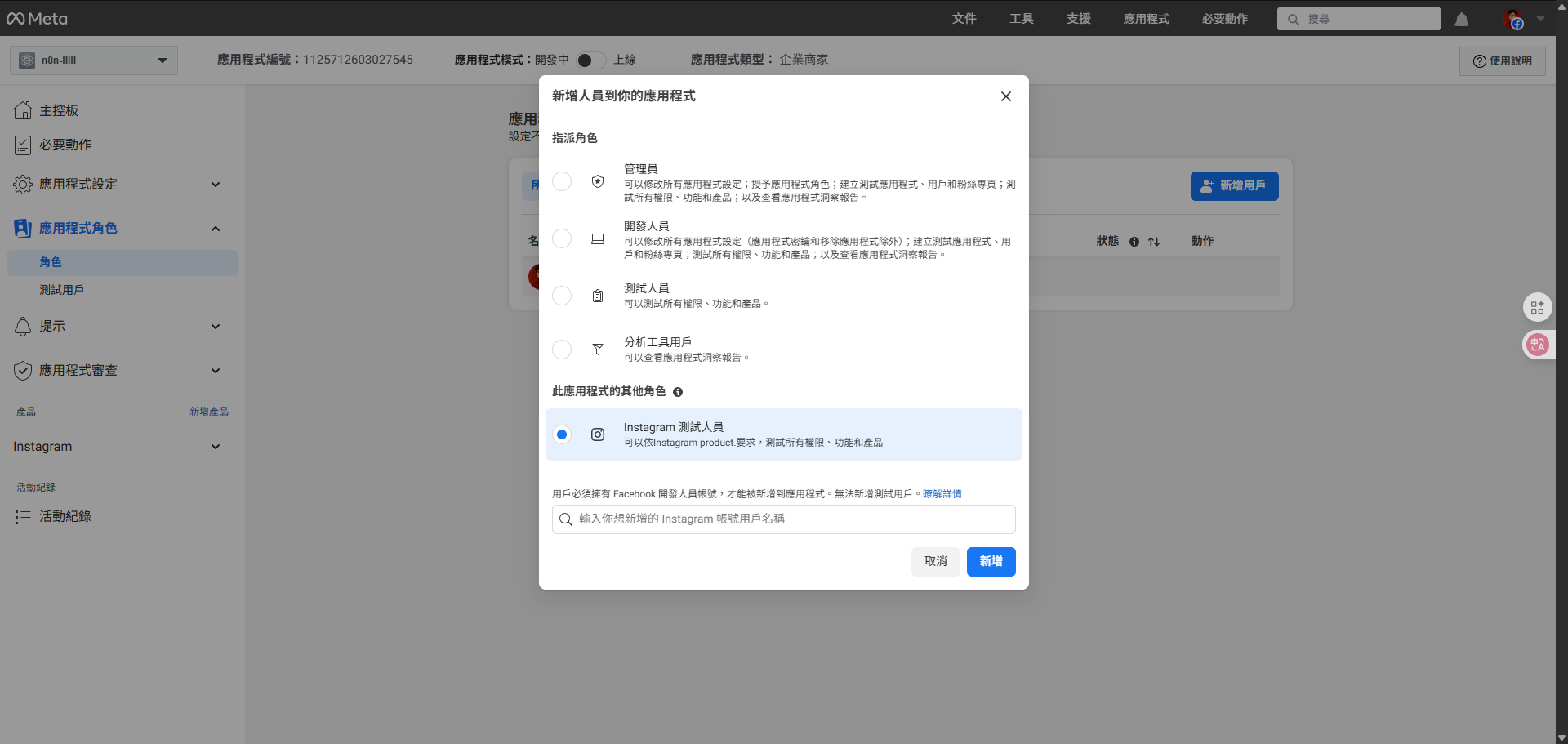The height and width of the screenshot is (744, 1568).
Task: Click the Instagram icon beside Instagram 測試人員
Action: [598, 434]
